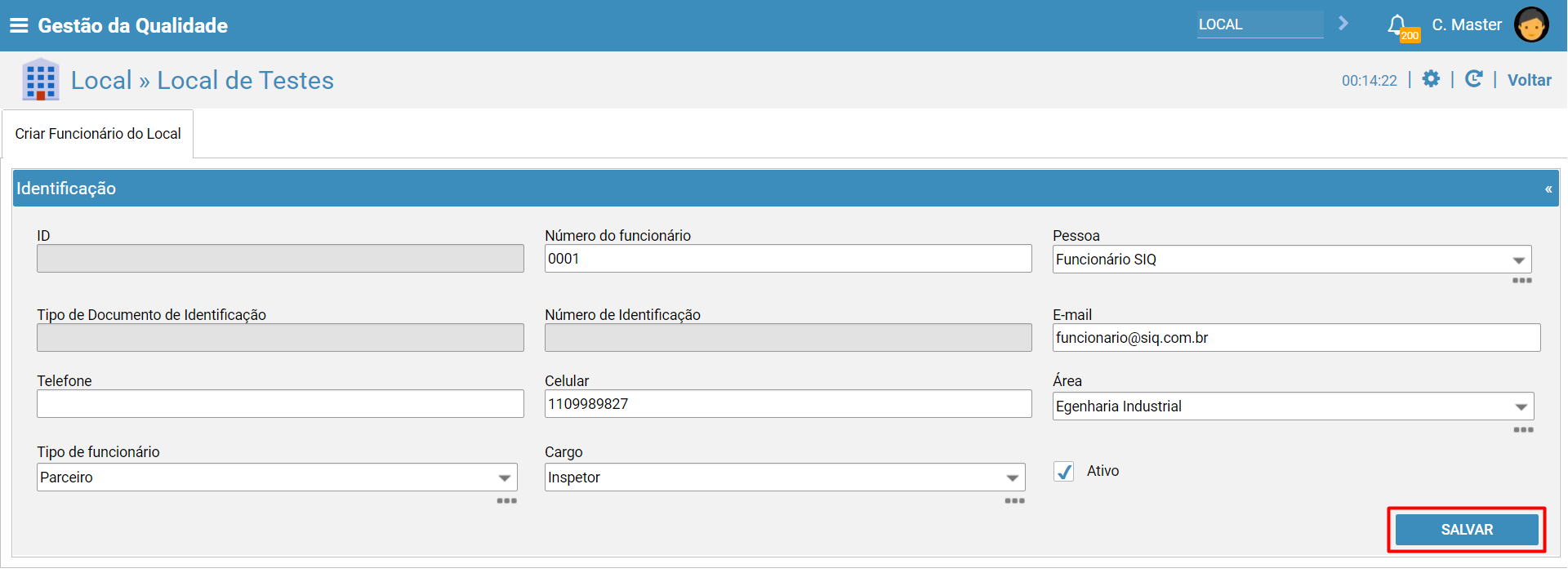The image size is (1568, 573).
Task: Open the ellipsis below Tipo de funcionário
Action: tap(507, 501)
